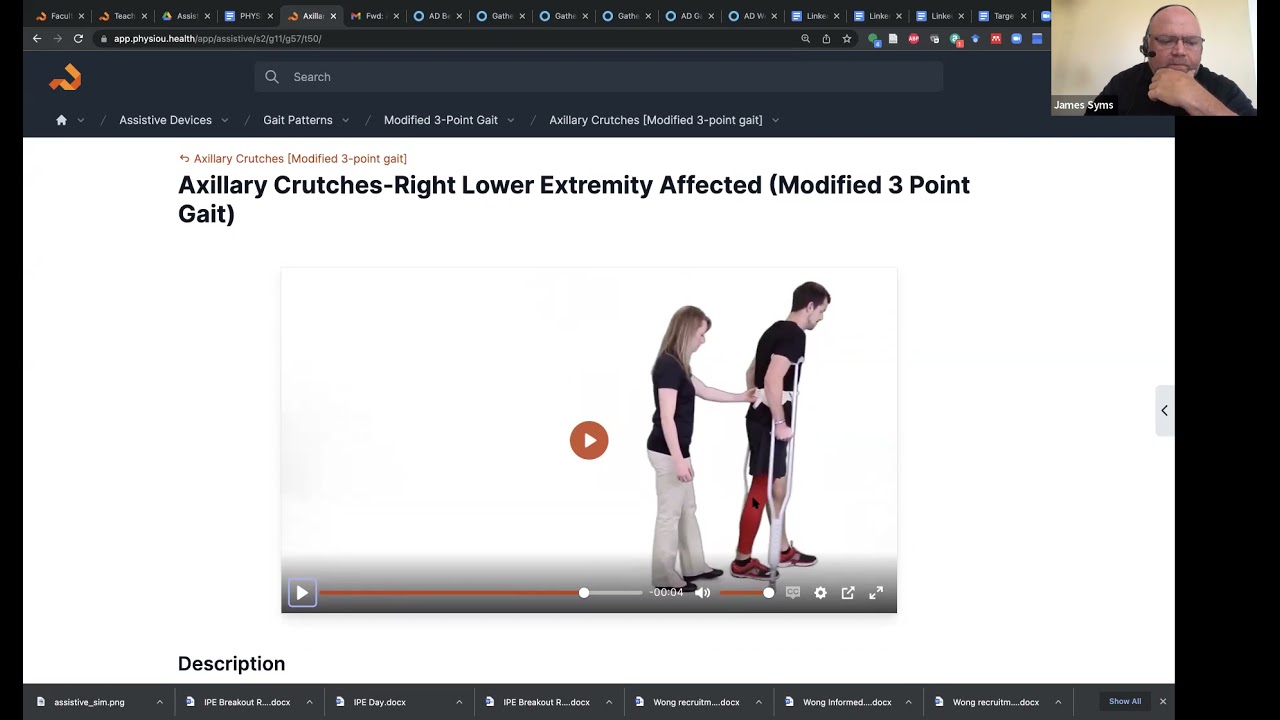The height and width of the screenshot is (720, 1280).
Task: Expand the IPE Day.docx download chevron
Action: click(x=457, y=701)
